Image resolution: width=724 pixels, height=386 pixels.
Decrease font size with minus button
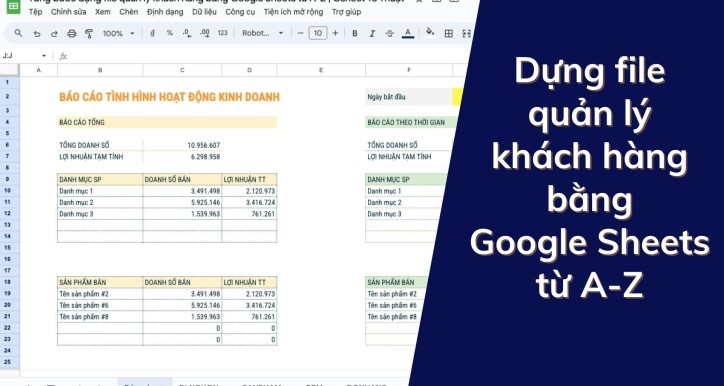pos(301,33)
